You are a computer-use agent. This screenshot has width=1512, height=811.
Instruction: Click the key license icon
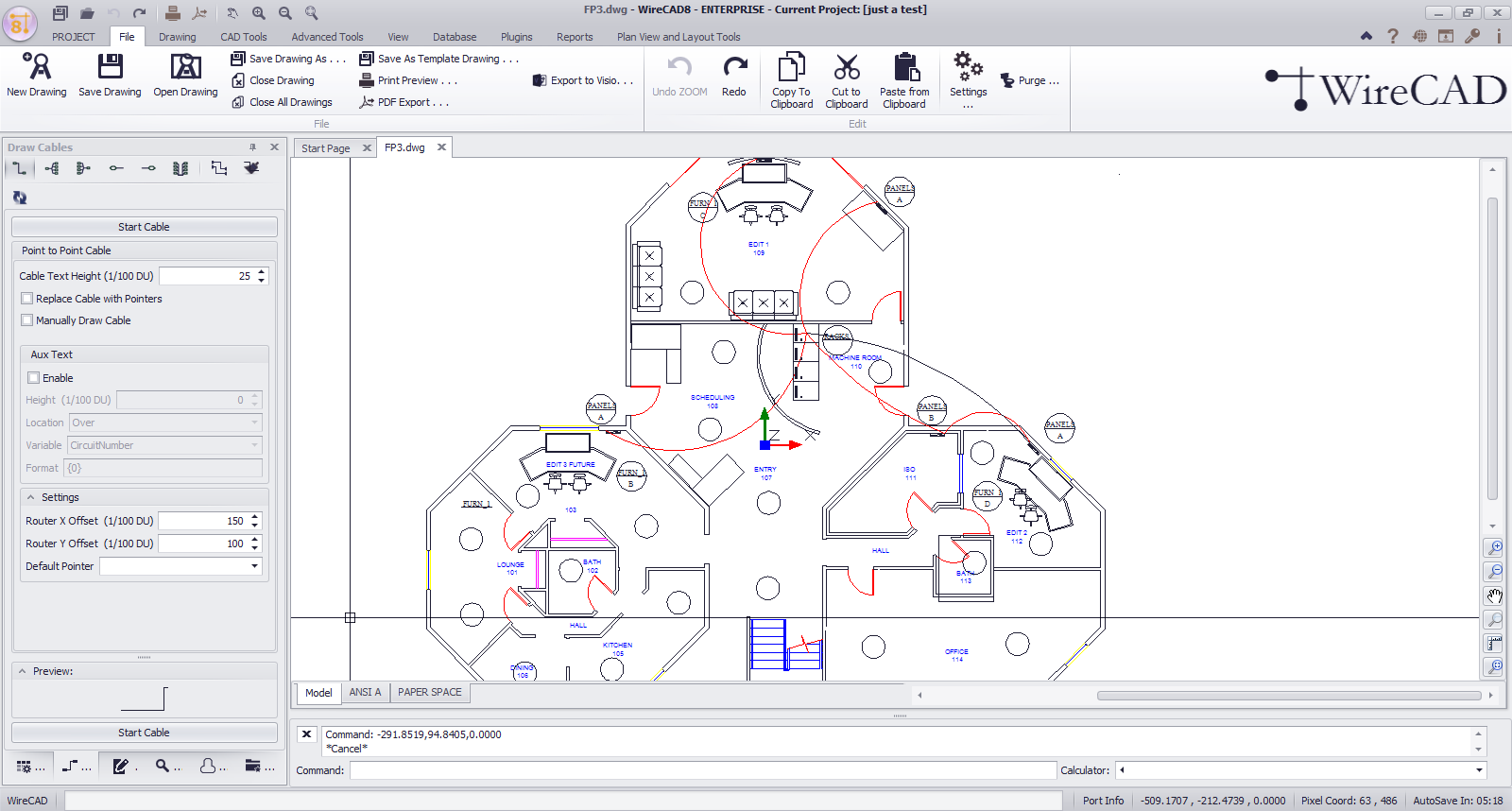[1471, 36]
